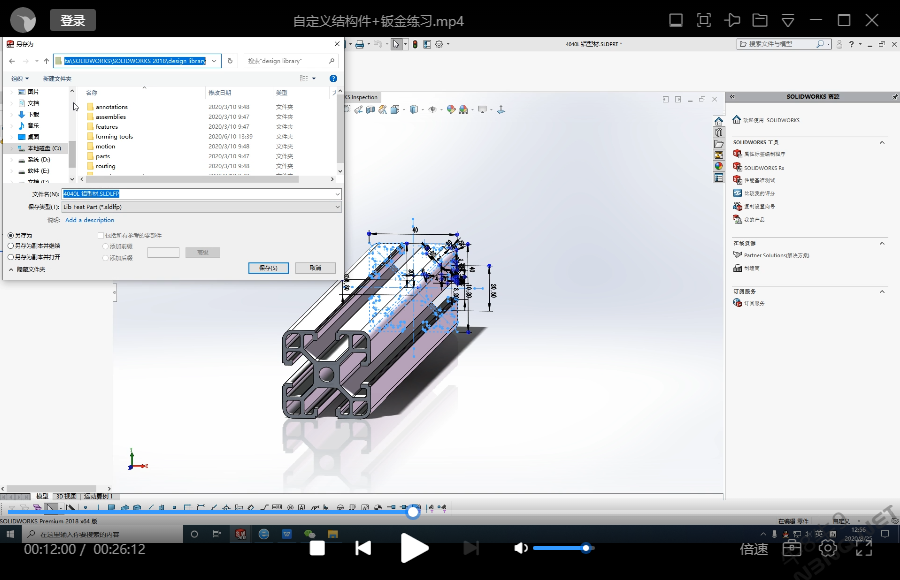Open the motion folder
The height and width of the screenshot is (580, 900).
point(105,146)
